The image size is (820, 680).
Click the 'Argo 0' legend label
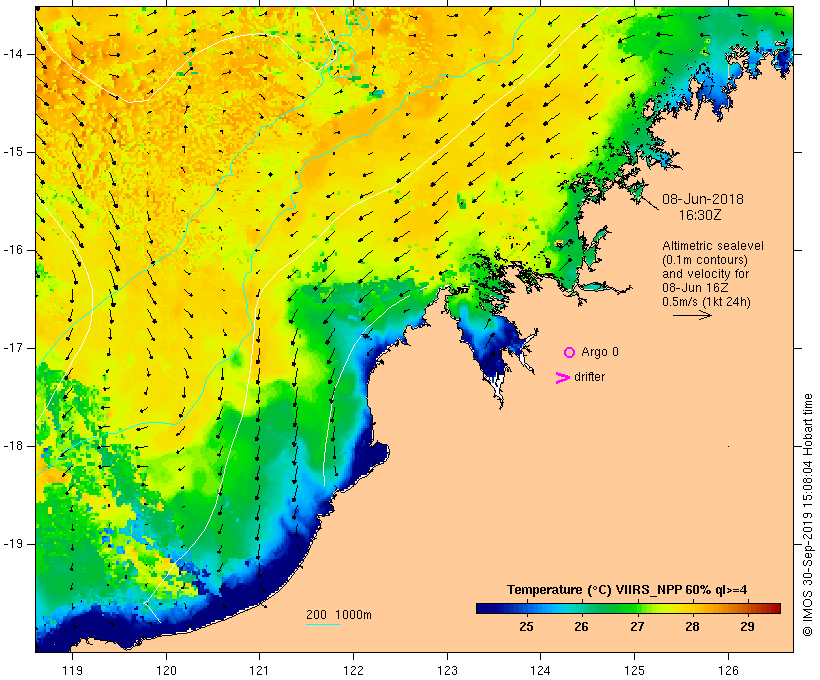[600, 352]
